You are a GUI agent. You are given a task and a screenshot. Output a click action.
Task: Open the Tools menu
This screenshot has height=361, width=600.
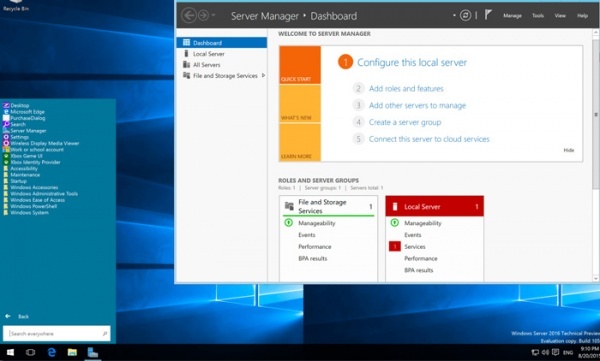click(x=538, y=16)
